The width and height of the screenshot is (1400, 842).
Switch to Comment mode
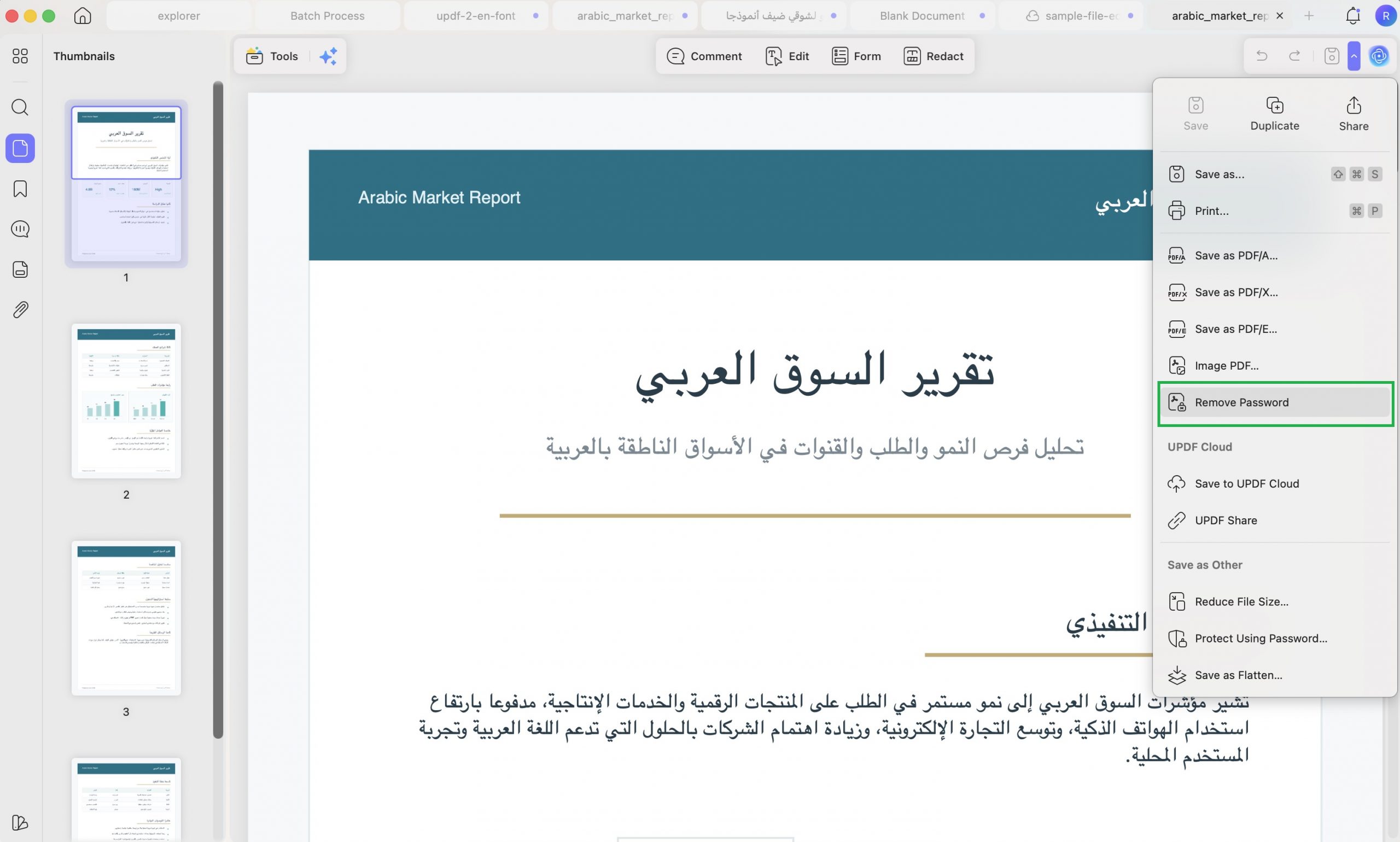pos(704,56)
